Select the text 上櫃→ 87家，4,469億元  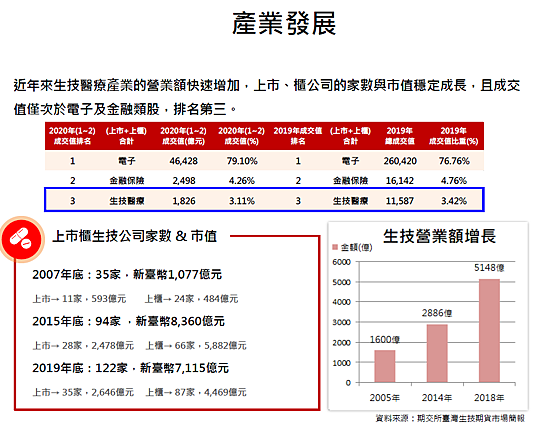coord(196,392)
